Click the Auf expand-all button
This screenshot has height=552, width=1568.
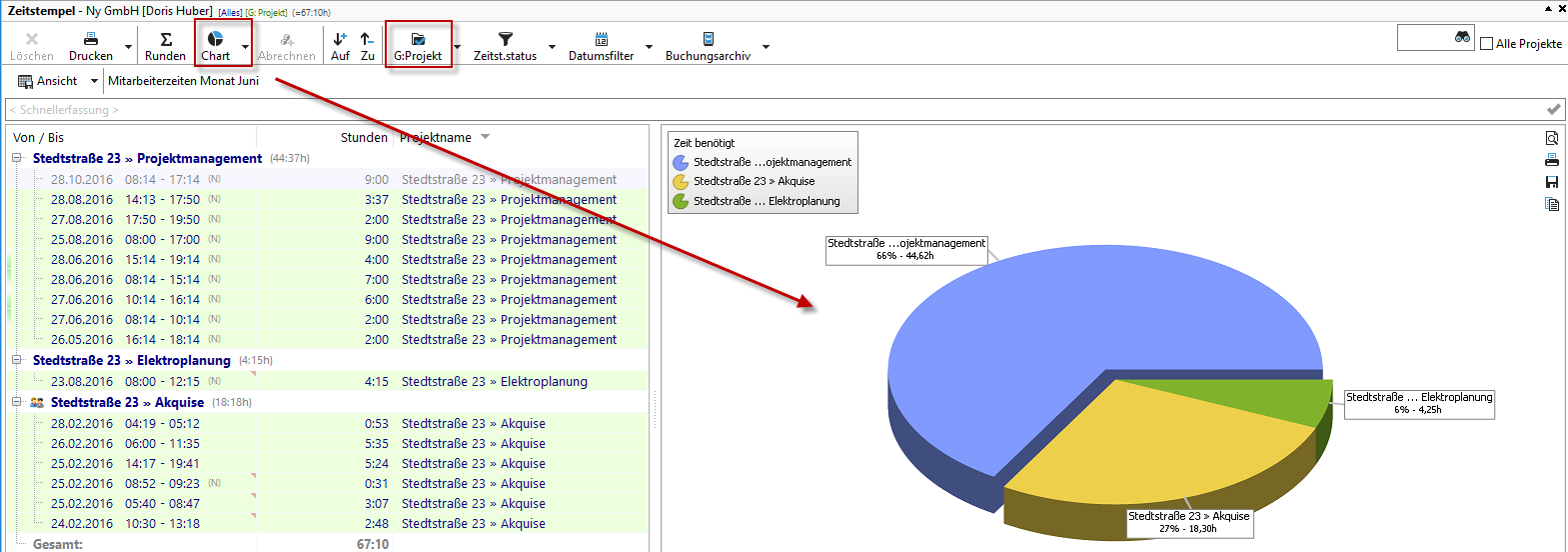[340, 45]
